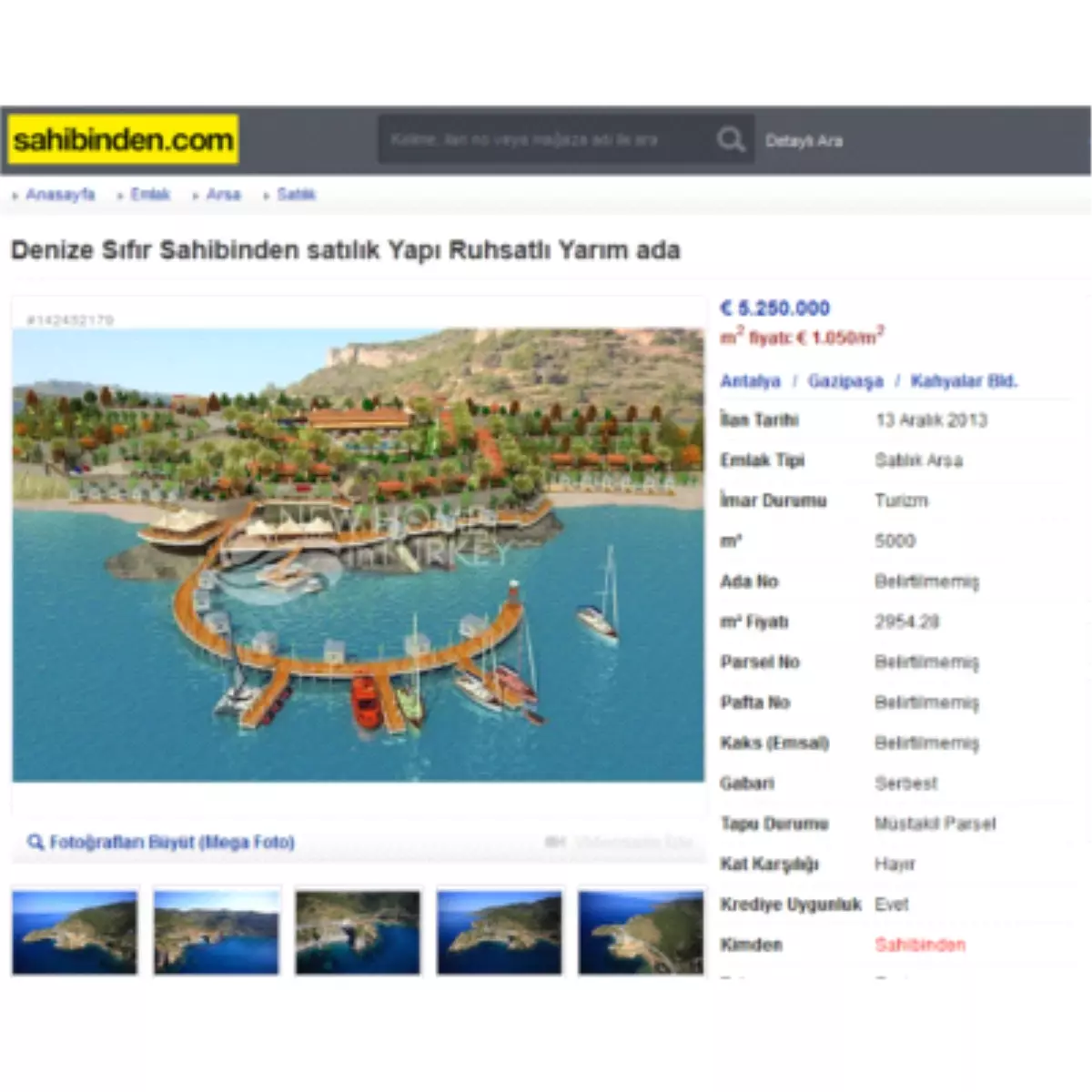
Task: Select the first aerial photo thumbnail
Action: (x=75, y=933)
